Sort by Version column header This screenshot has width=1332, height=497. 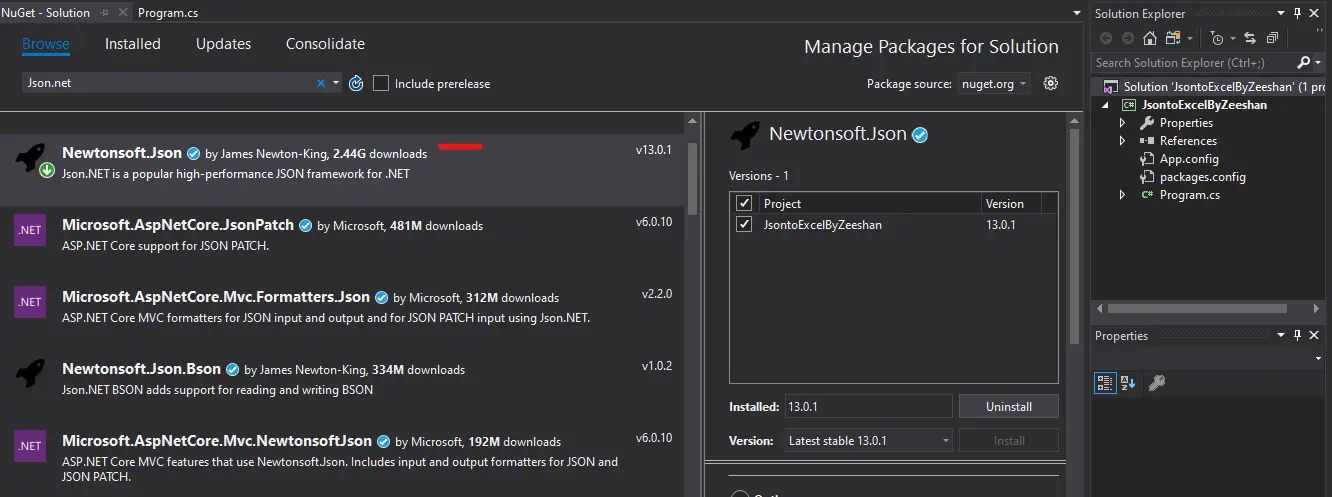click(1010, 203)
